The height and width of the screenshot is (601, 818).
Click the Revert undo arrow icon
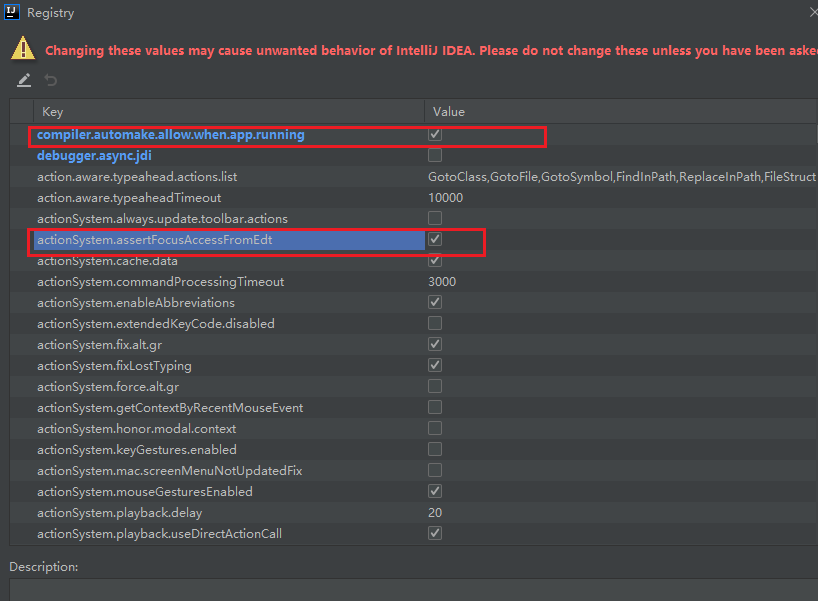click(51, 80)
